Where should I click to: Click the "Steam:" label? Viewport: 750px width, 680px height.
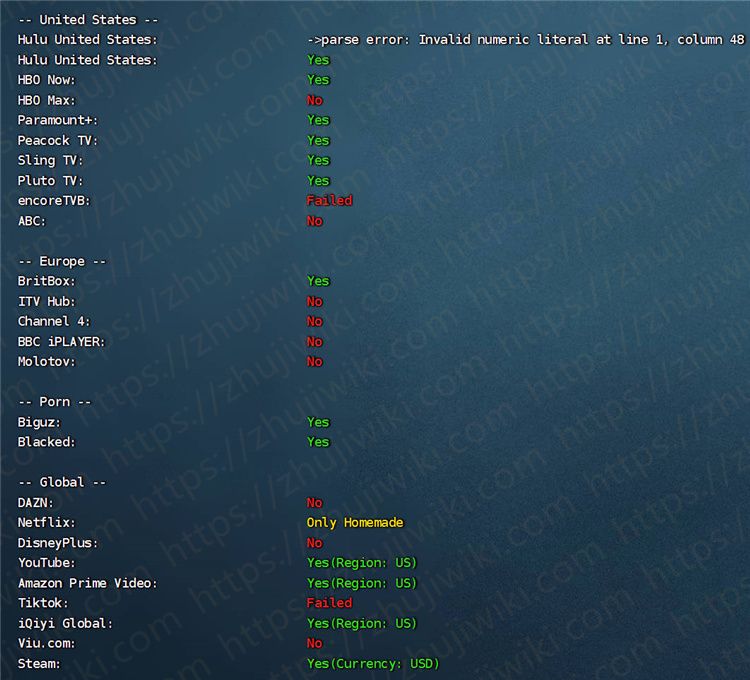(40, 664)
